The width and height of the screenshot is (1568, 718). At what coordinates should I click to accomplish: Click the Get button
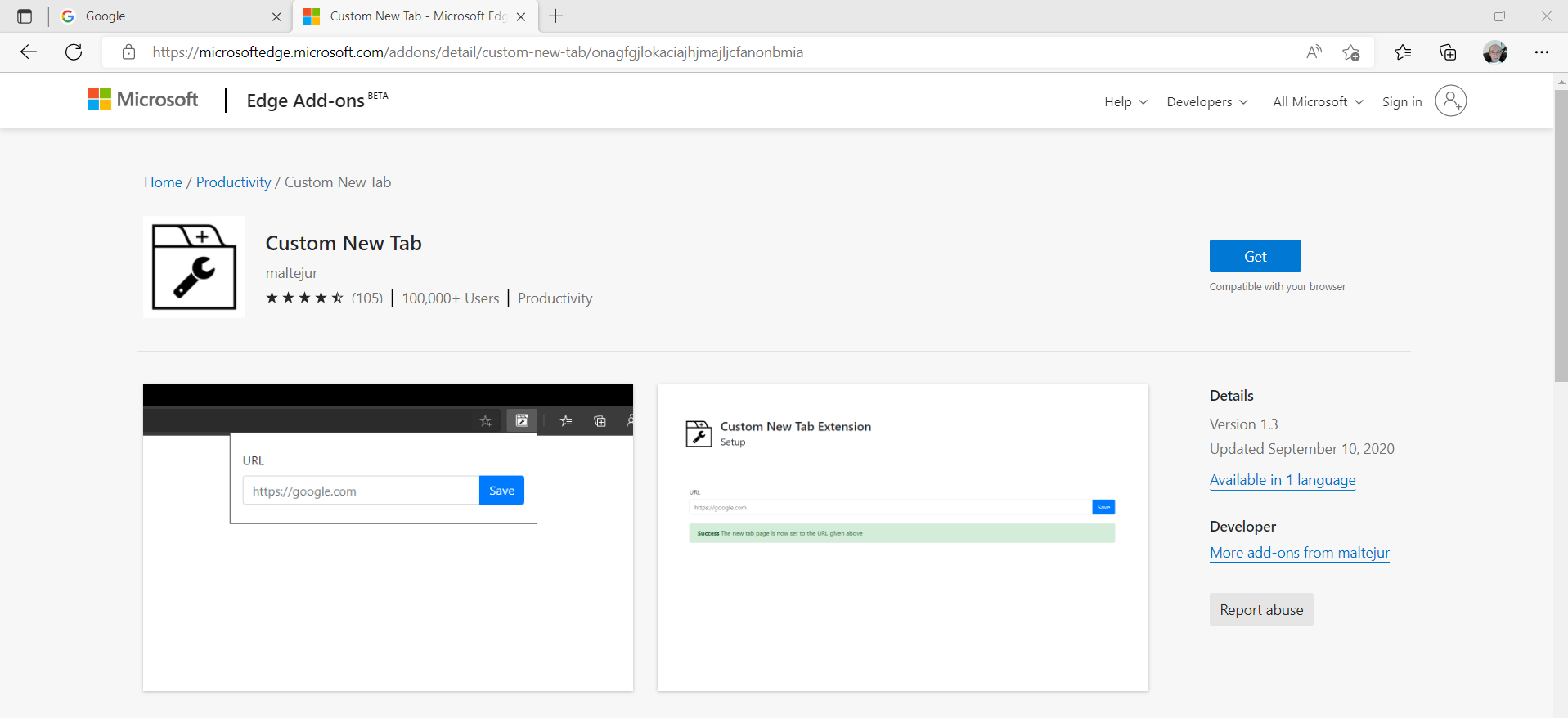point(1255,256)
